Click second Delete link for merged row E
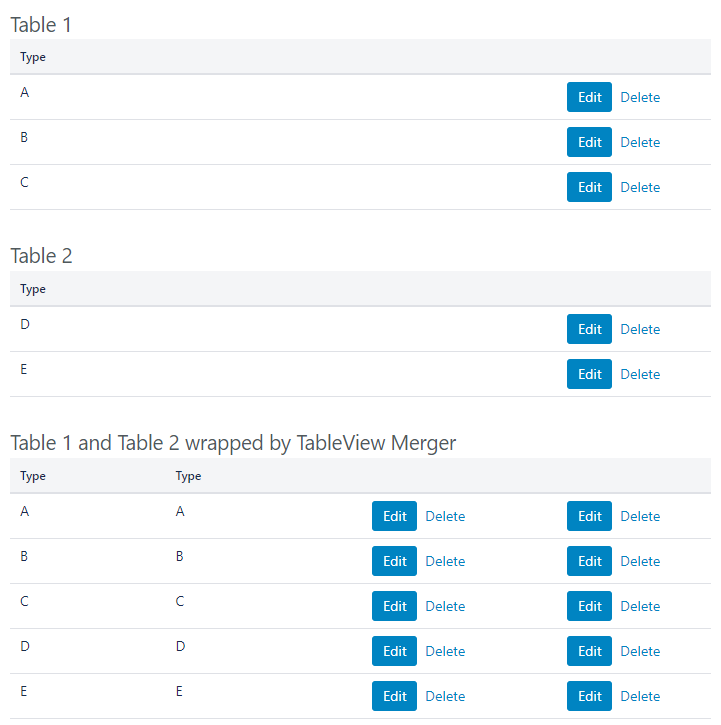 640,696
